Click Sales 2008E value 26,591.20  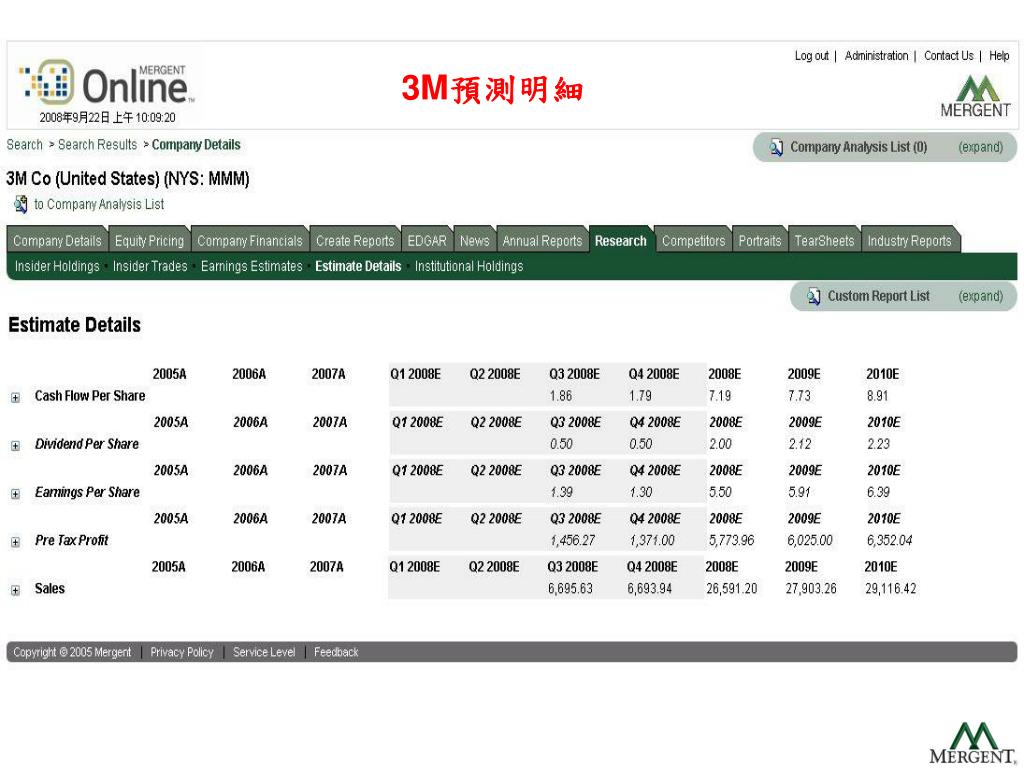pos(732,589)
